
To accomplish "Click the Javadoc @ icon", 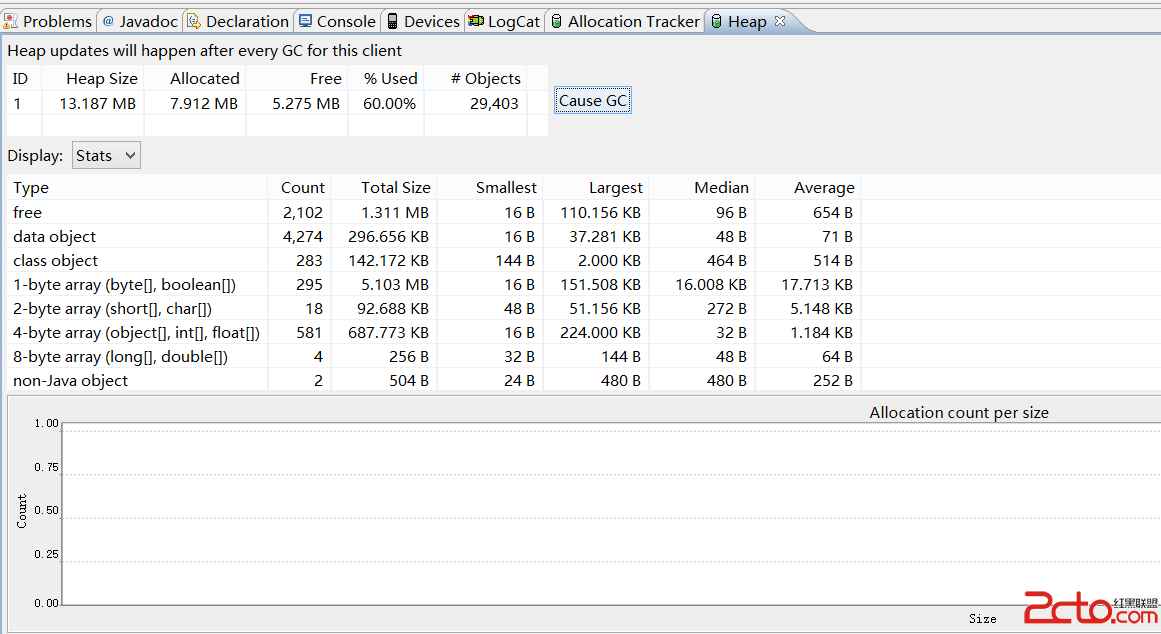I will click(x=108, y=21).
